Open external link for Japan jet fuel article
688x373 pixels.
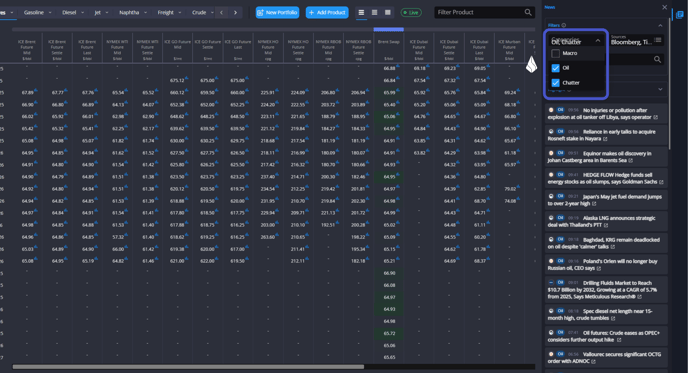point(594,204)
